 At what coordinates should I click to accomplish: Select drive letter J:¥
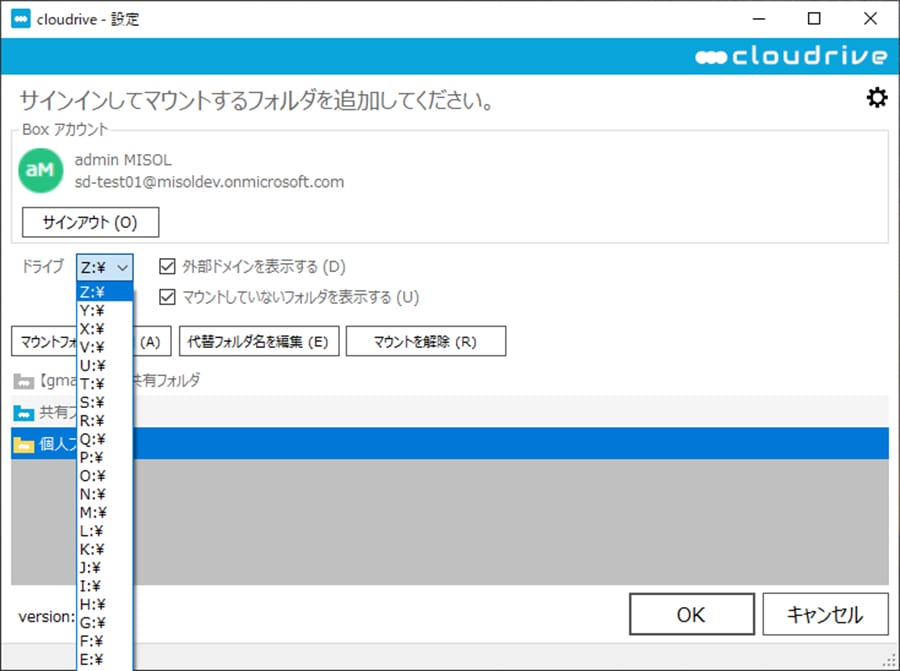[x=104, y=568]
